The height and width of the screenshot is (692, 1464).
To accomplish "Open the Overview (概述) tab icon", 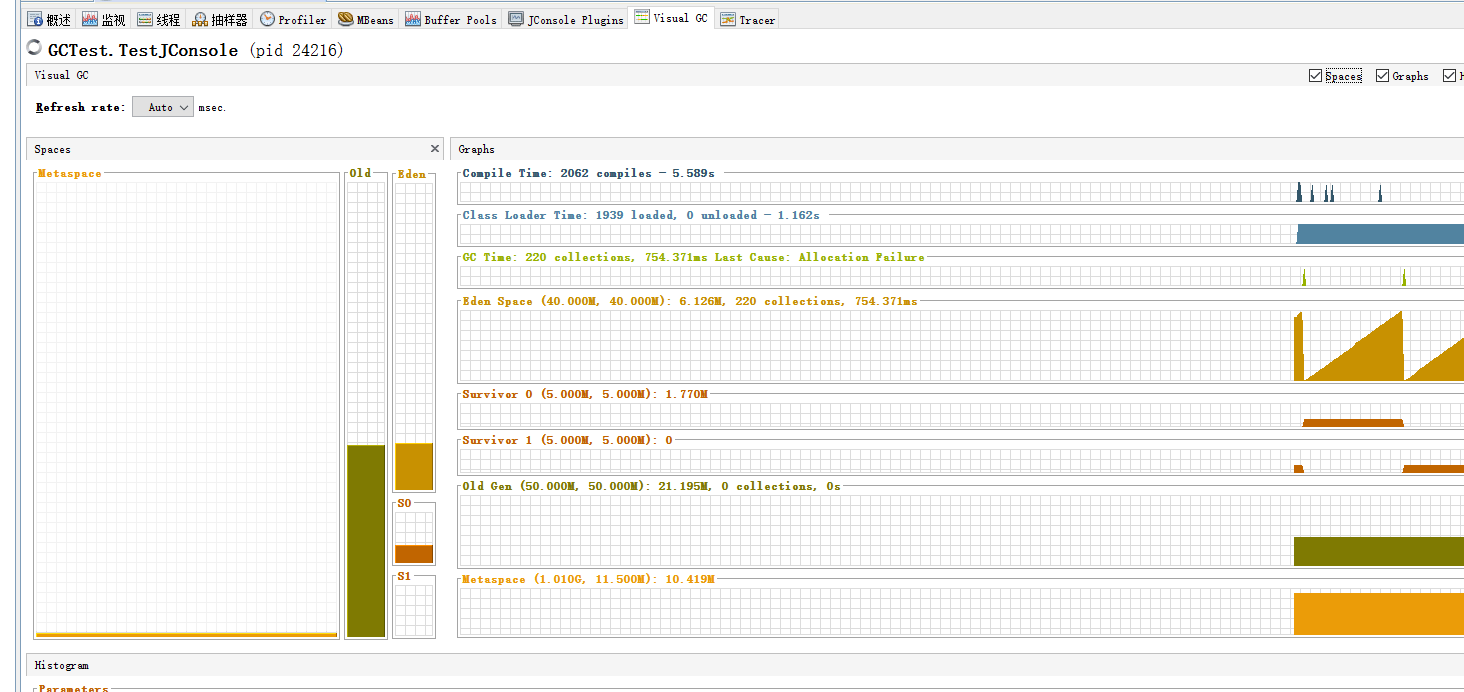I will click(36, 17).
